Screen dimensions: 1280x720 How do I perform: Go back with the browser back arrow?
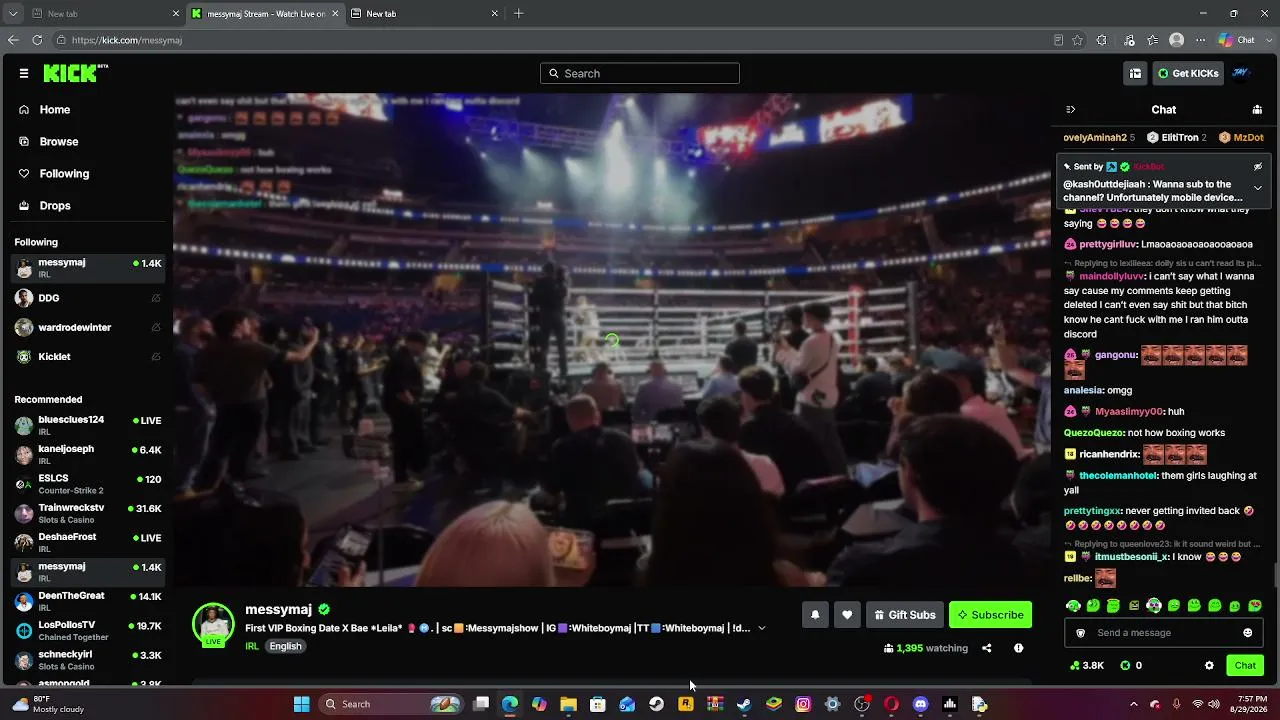pos(13,40)
